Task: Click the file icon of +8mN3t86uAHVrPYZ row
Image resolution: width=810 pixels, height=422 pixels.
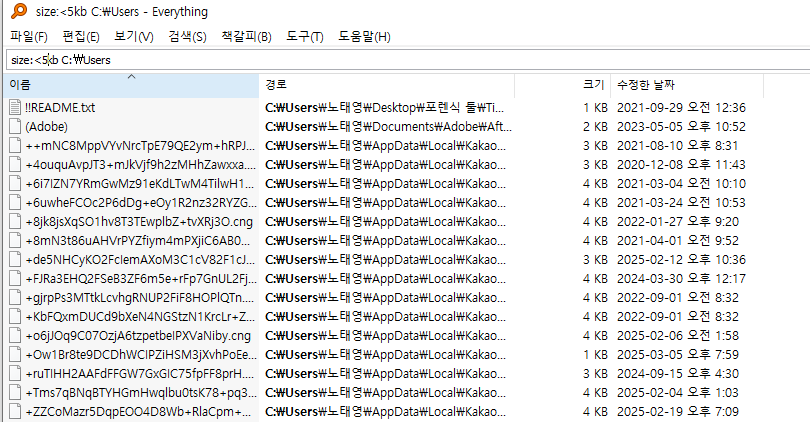Action: pyautogui.click(x=15, y=241)
